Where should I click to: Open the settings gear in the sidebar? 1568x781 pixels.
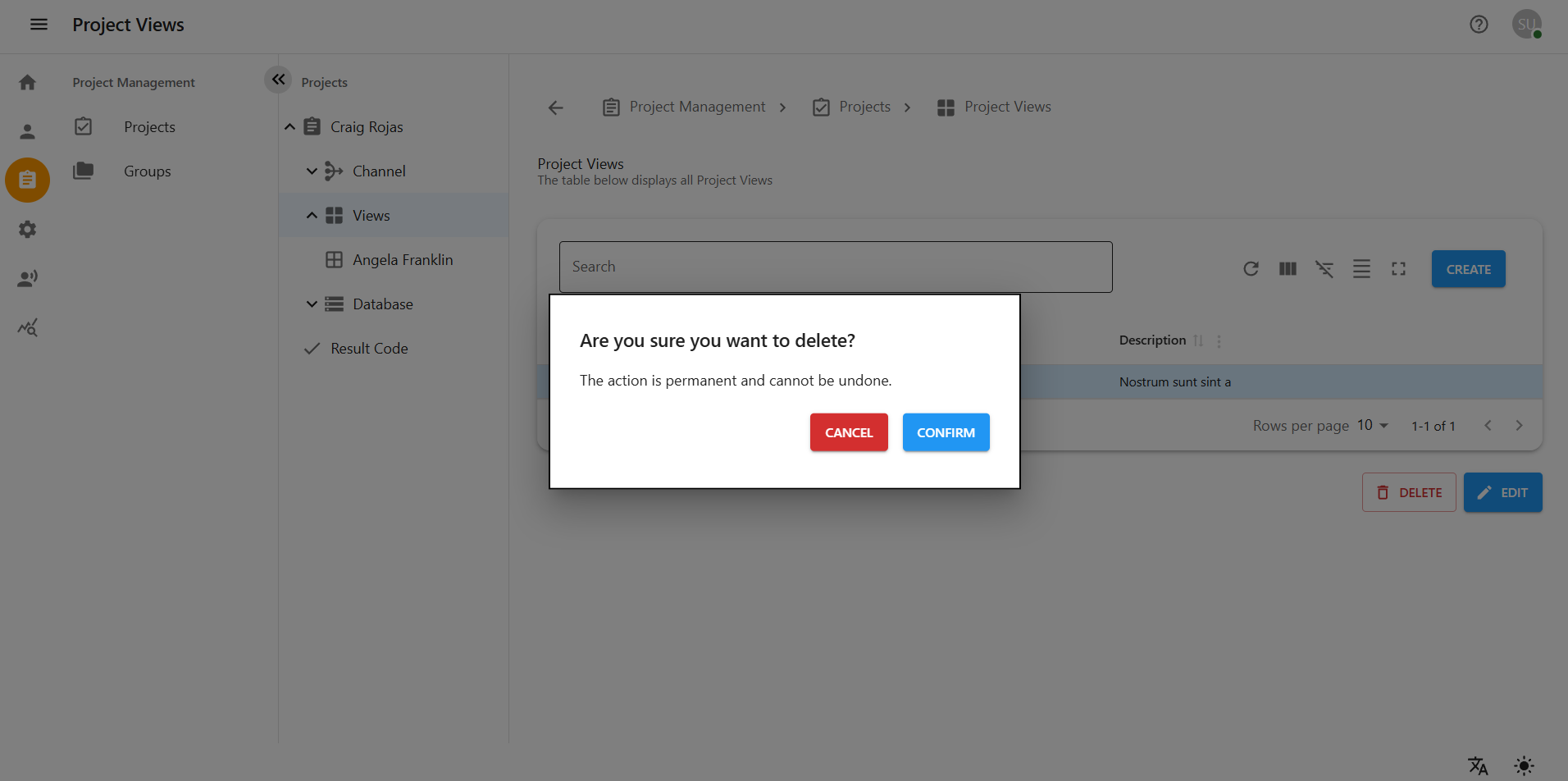[x=27, y=229]
